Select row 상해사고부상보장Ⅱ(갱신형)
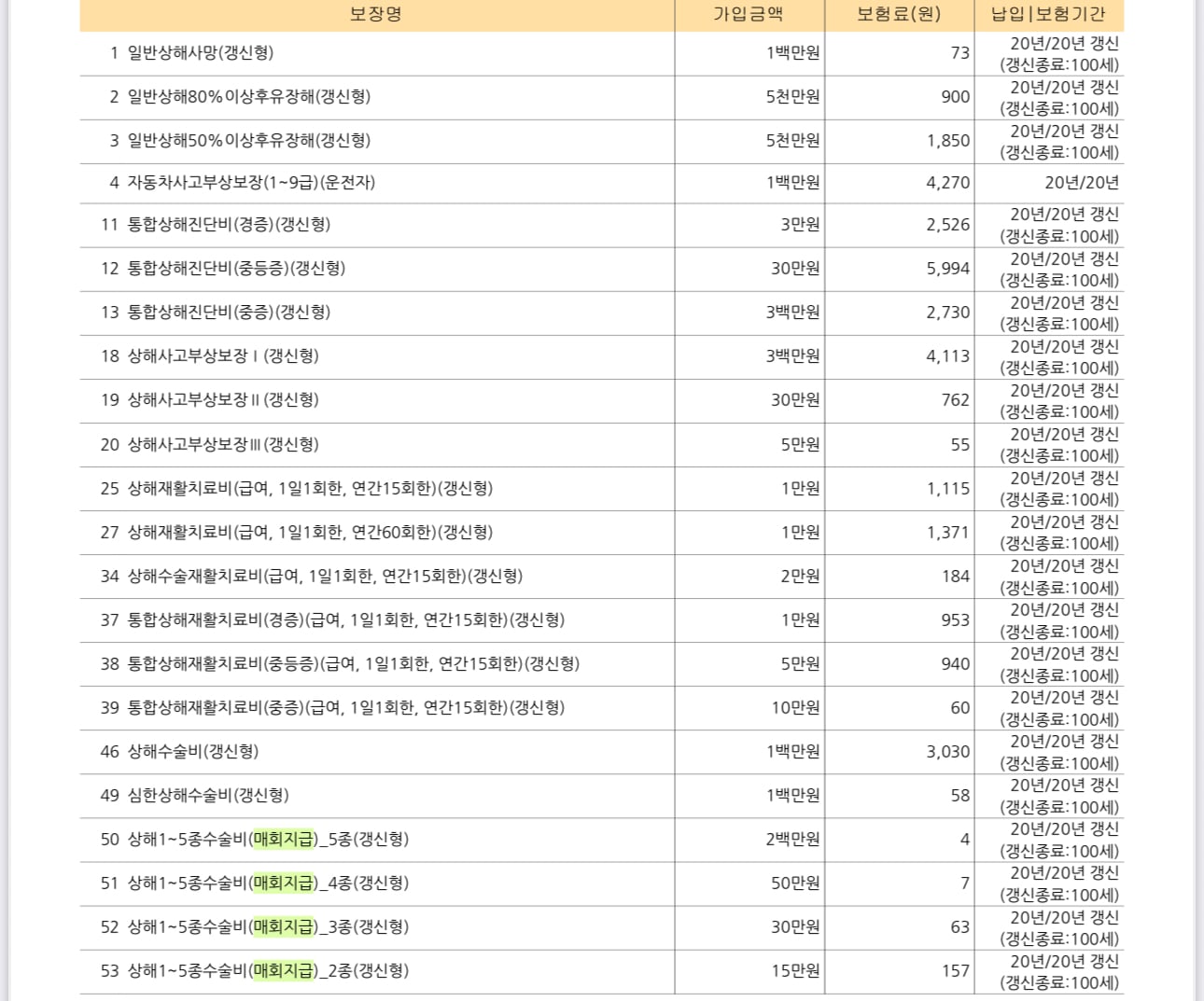 coord(602,400)
